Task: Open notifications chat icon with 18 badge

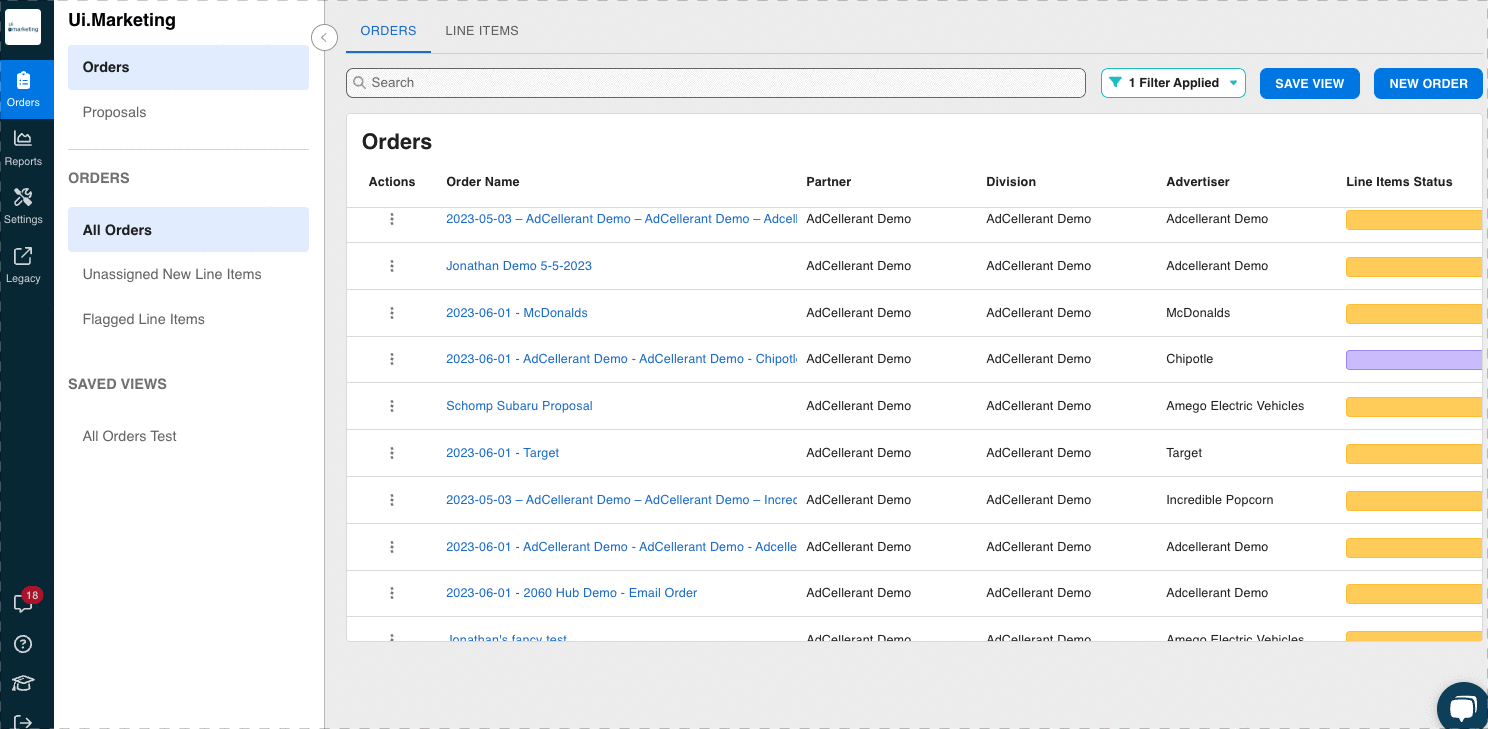Action: click(x=23, y=603)
